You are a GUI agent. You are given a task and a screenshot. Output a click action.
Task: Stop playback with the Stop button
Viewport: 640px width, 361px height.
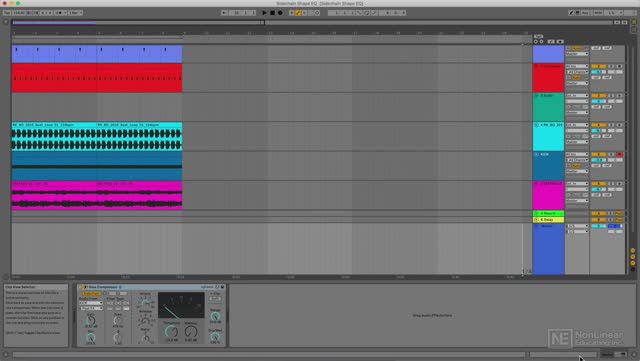click(272, 13)
